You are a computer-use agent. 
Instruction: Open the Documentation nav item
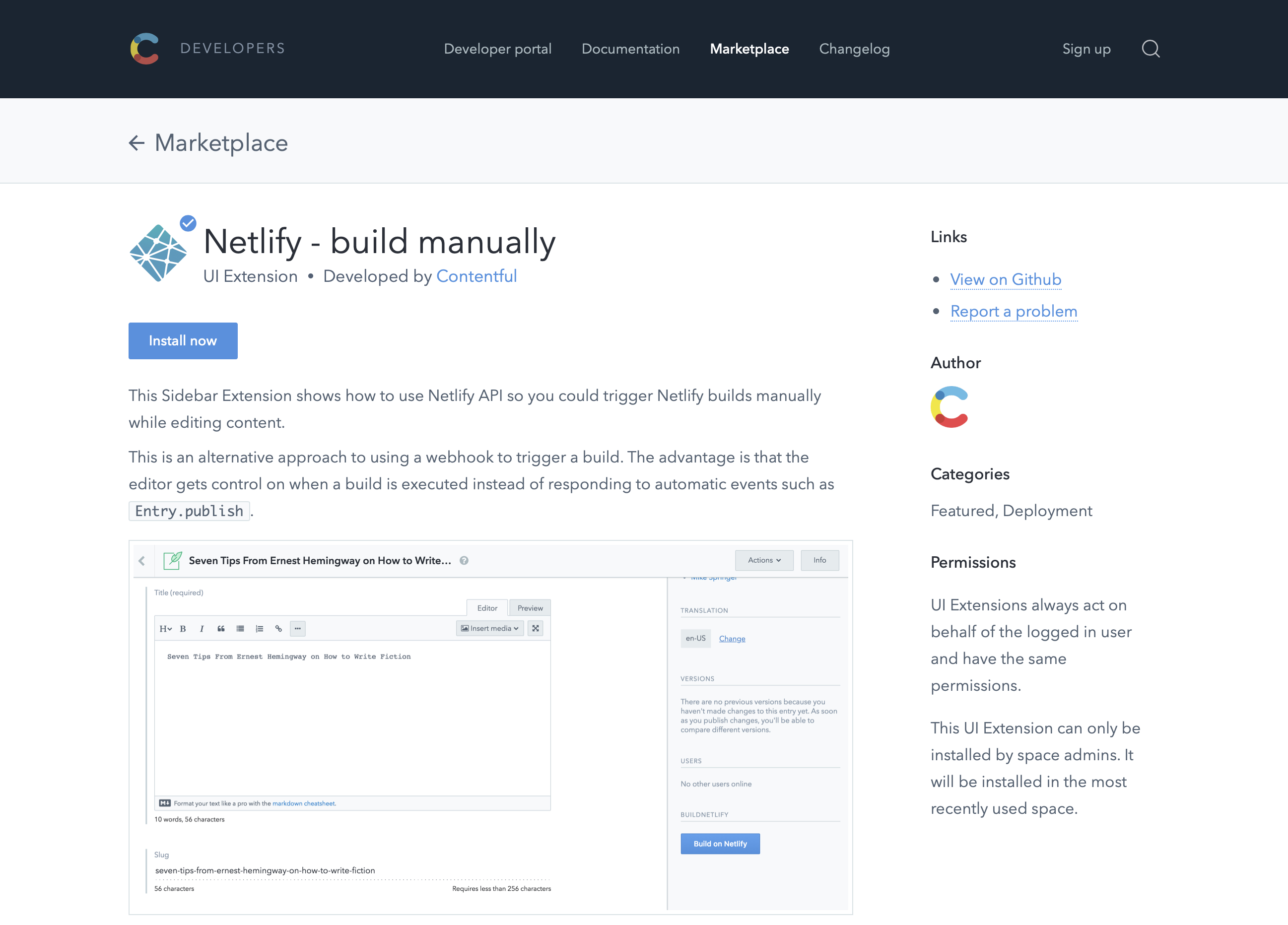coord(630,49)
